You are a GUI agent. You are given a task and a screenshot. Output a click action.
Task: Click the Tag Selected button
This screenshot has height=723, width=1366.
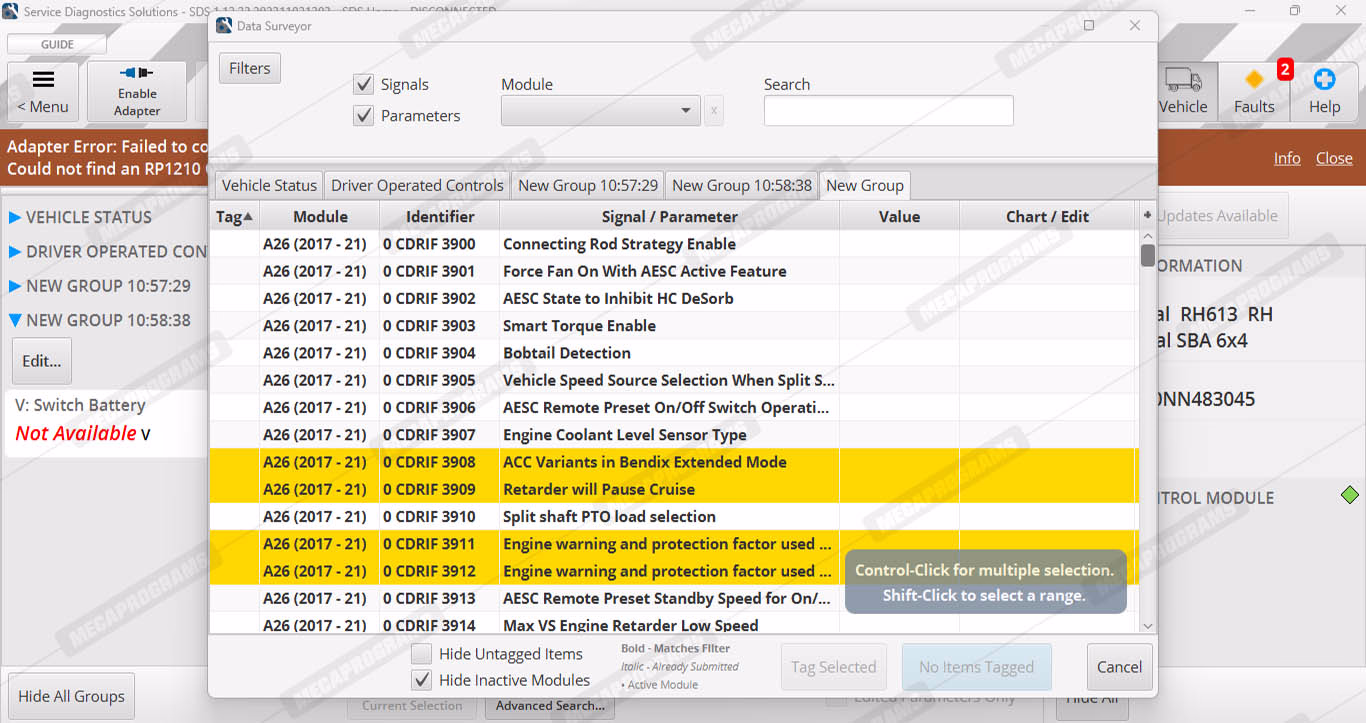click(x=834, y=667)
